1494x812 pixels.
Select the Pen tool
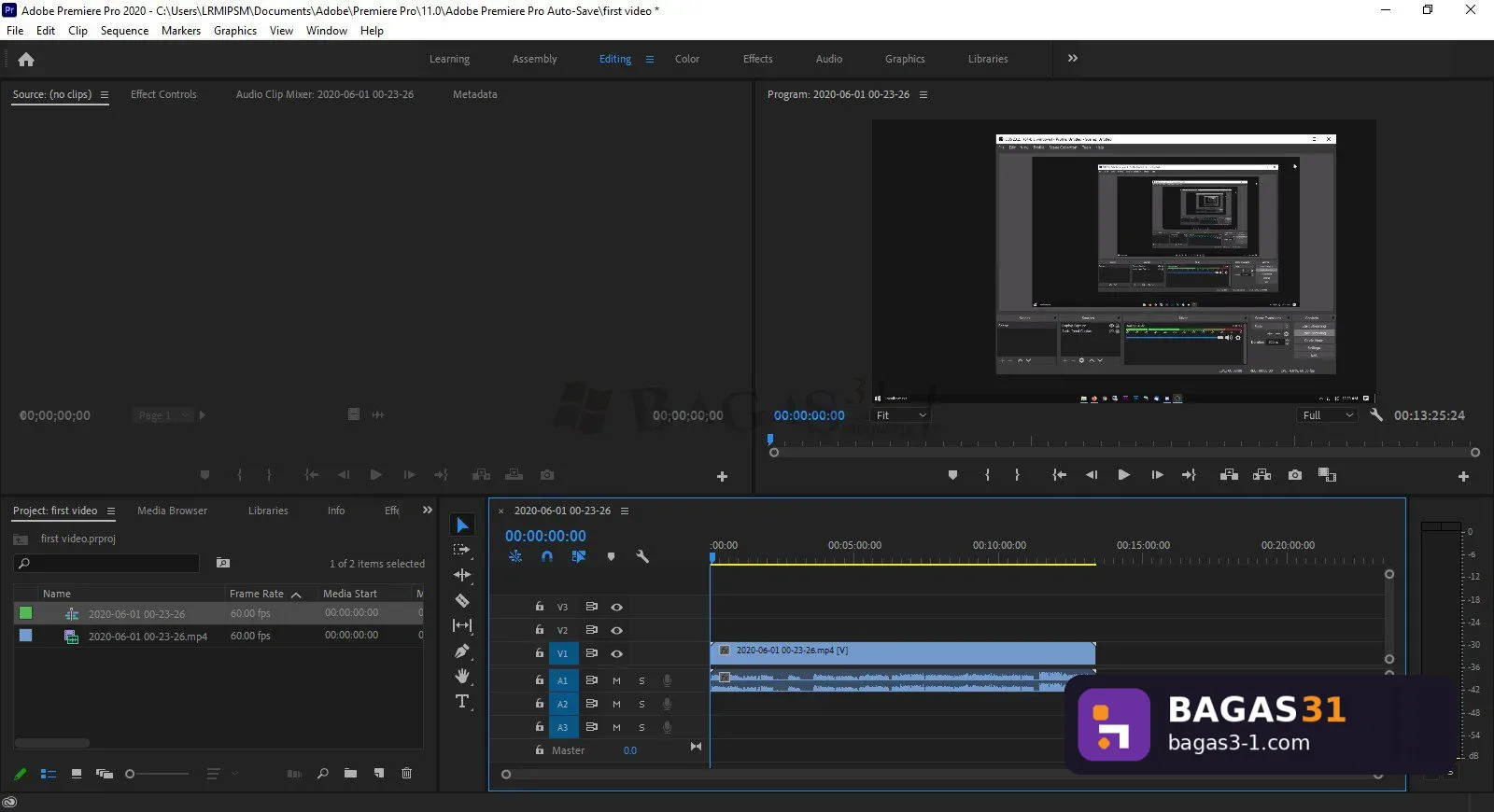click(x=462, y=651)
